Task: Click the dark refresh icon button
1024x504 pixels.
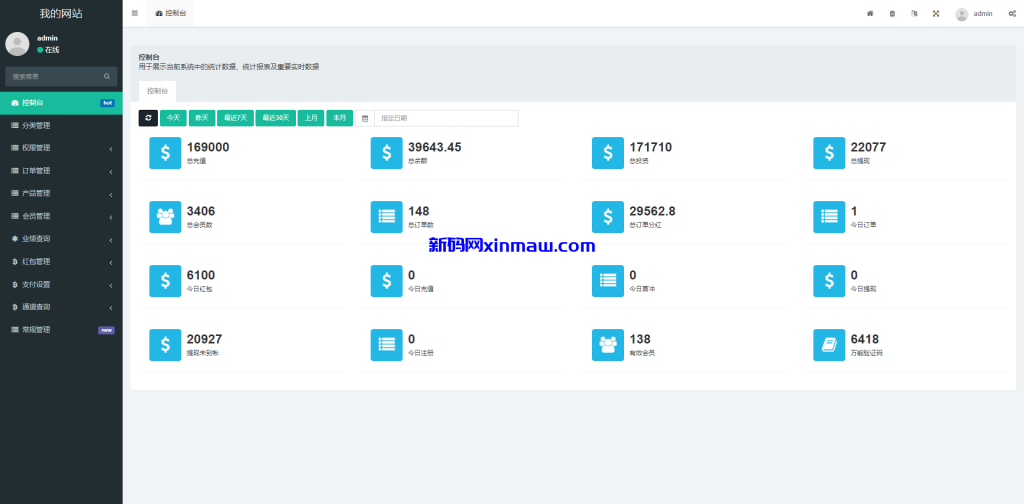Action: [148, 118]
